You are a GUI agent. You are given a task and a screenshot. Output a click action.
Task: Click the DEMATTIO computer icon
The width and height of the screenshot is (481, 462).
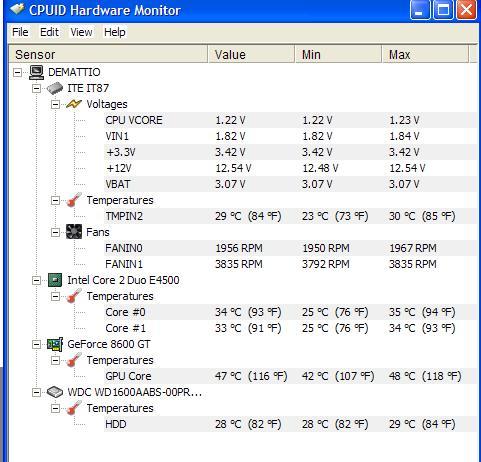click(x=36, y=72)
